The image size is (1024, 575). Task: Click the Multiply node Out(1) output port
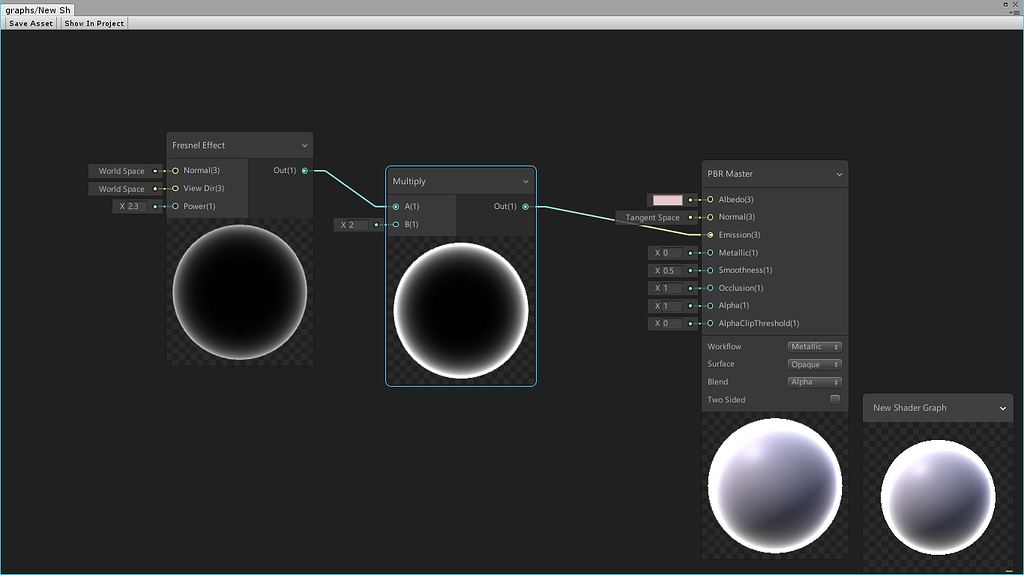tap(525, 207)
